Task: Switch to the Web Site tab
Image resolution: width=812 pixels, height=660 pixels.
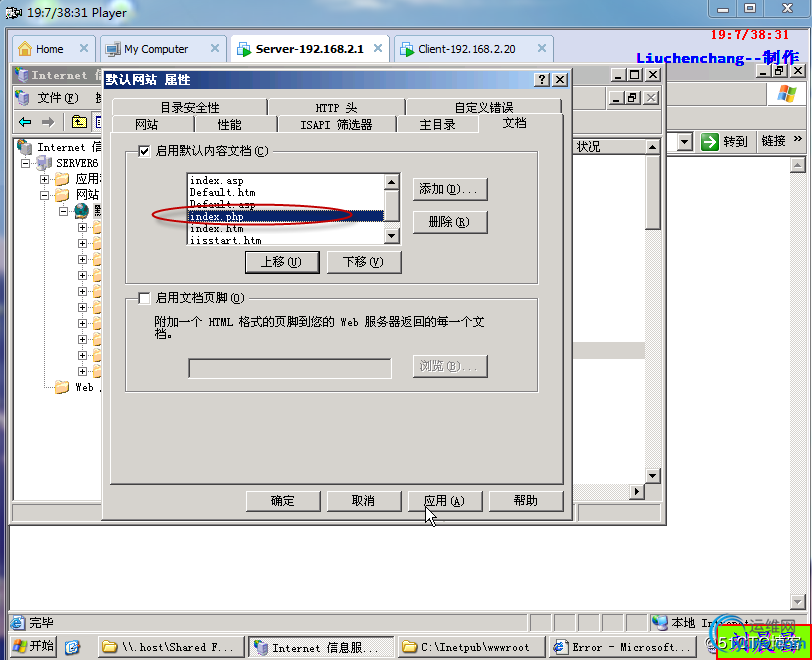Action: 147,124
